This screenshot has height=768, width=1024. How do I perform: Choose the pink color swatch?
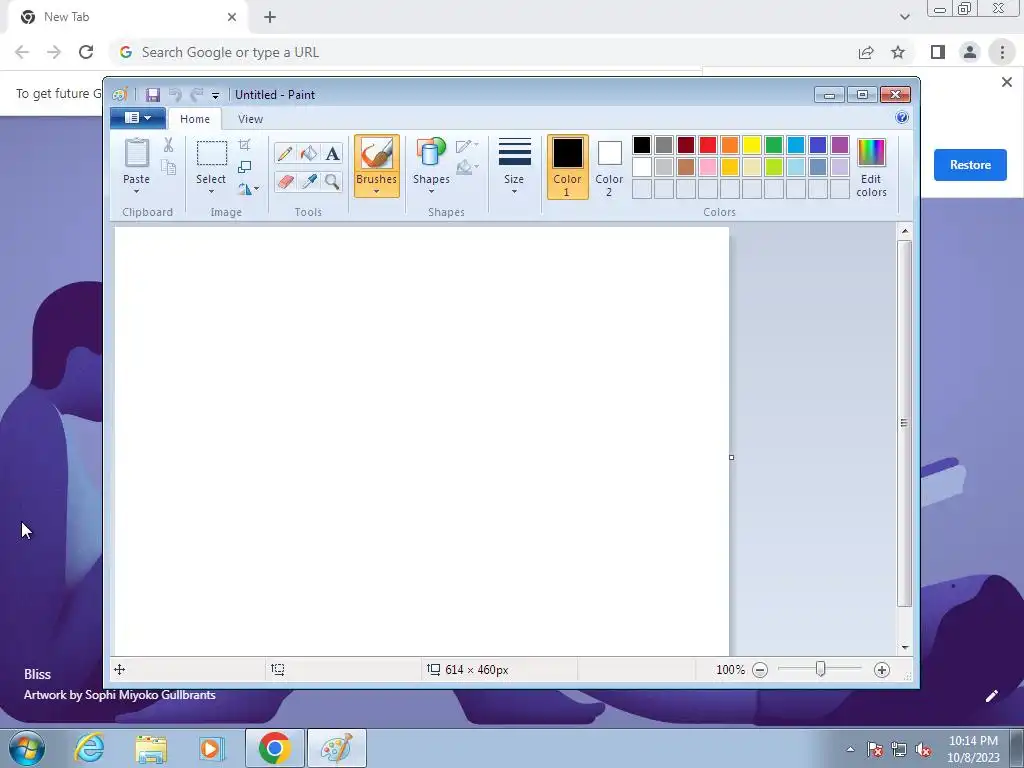[708, 167]
